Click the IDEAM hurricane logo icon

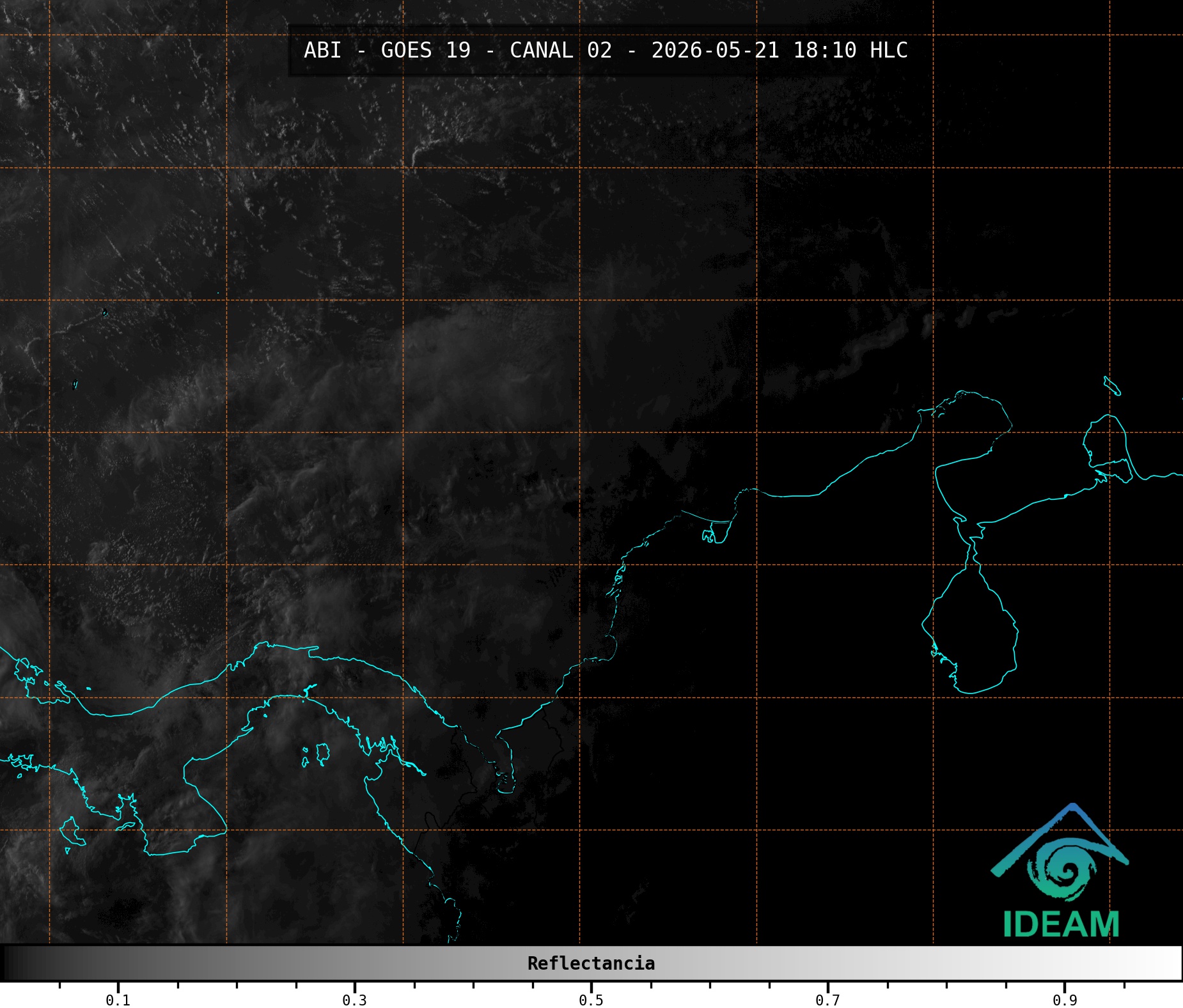point(1060,853)
